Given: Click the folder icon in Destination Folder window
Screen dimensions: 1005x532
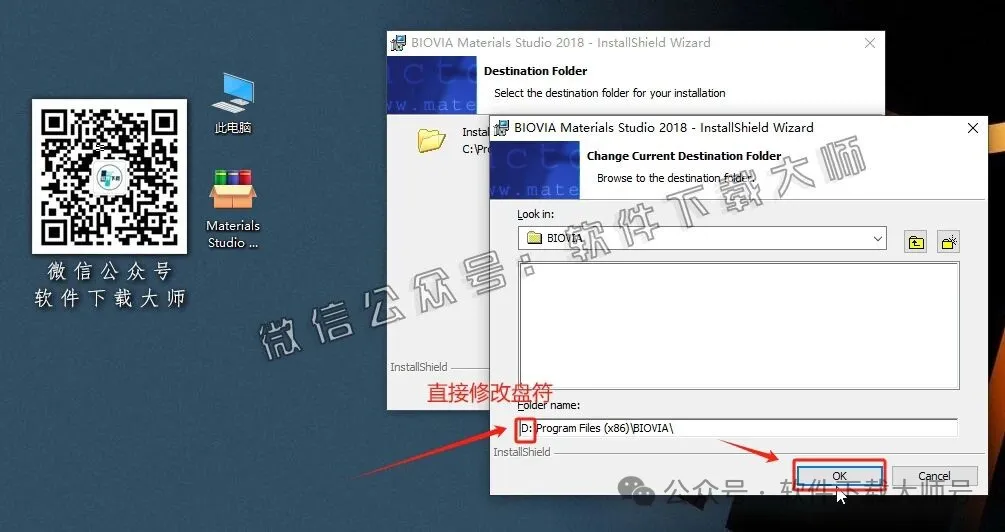Looking at the screenshot, I should [x=431, y=140].
